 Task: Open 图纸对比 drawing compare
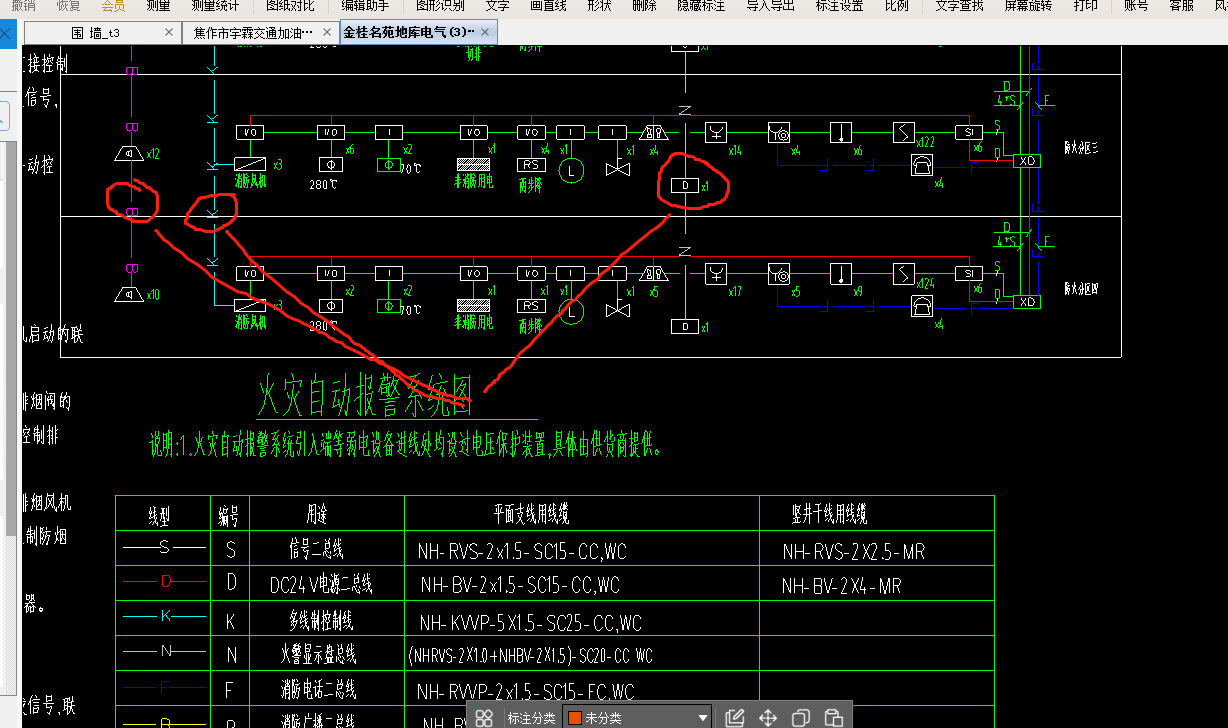[x=290, y=6]
